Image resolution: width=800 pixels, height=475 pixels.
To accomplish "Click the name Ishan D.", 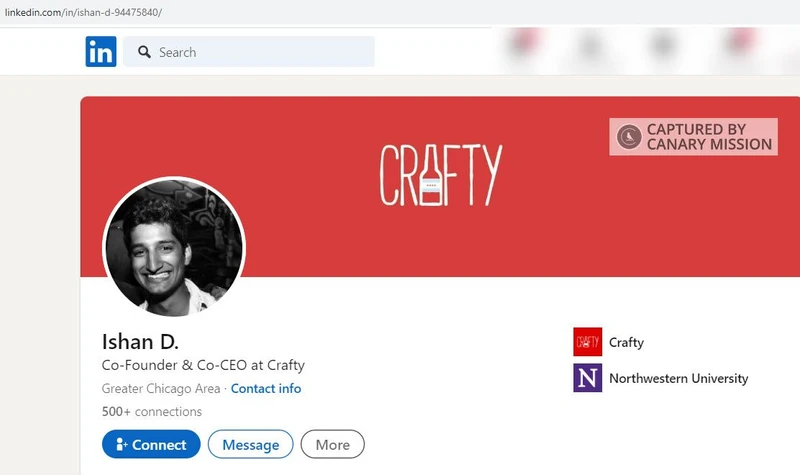I will tap(140, 342).
